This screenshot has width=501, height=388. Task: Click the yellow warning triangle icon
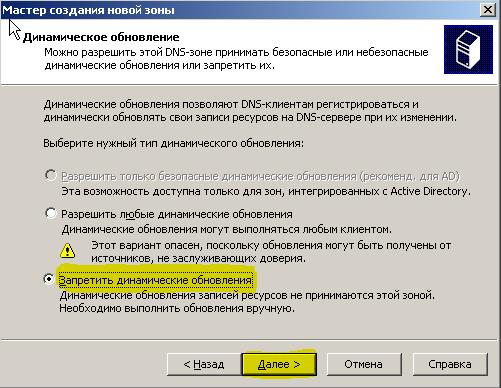[x=67, y=250]
